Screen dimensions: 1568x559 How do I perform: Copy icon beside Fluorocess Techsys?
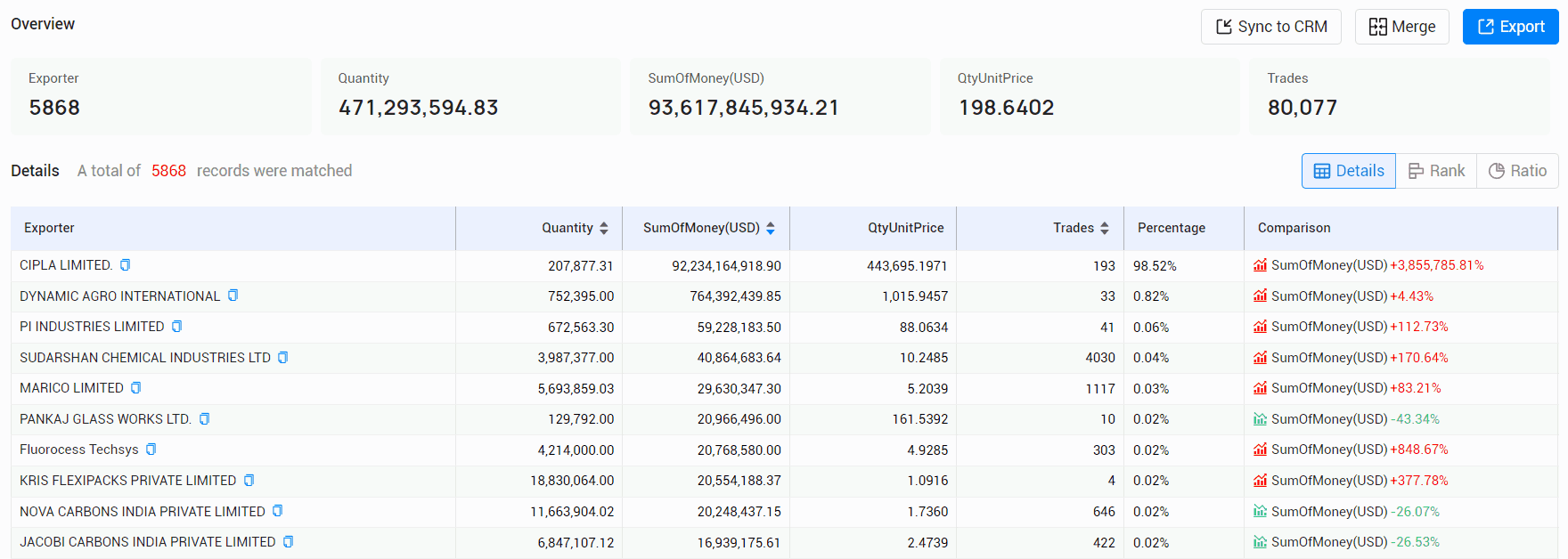(x=151, y=450)
